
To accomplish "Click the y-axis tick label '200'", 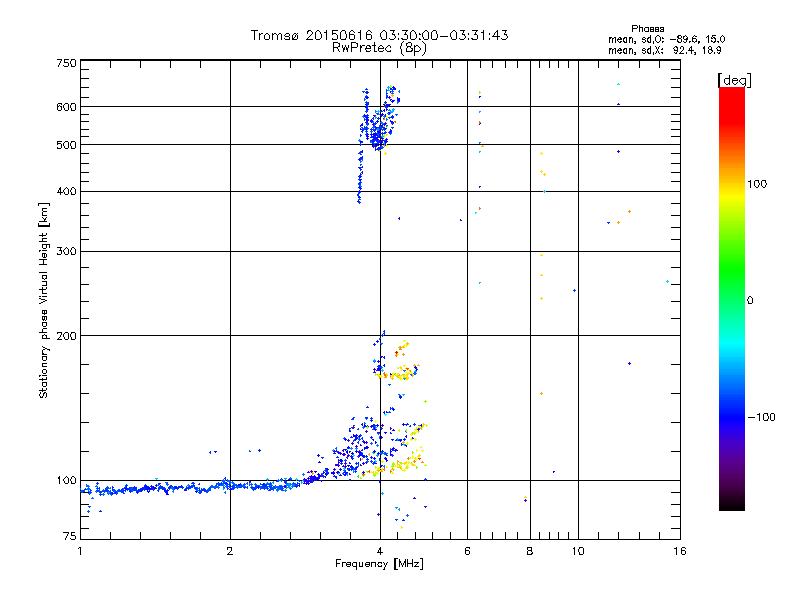I will click(x=66, y=336).
